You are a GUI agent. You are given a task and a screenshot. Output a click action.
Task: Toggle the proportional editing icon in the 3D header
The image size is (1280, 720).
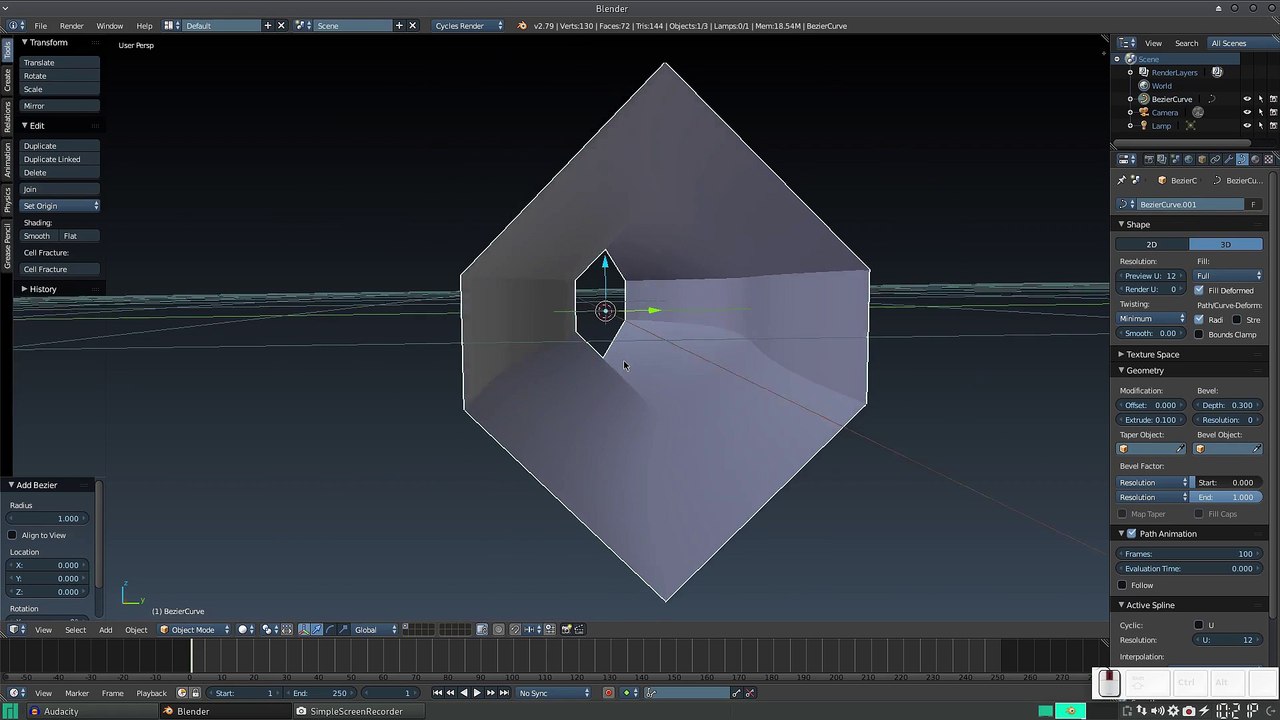click(499, 629)
